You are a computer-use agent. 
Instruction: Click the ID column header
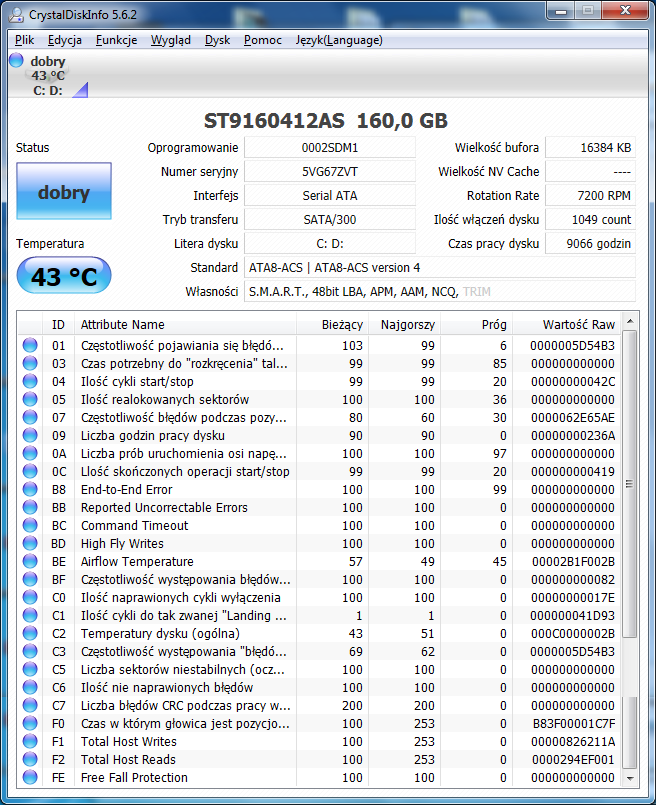[x=59, y=324]
